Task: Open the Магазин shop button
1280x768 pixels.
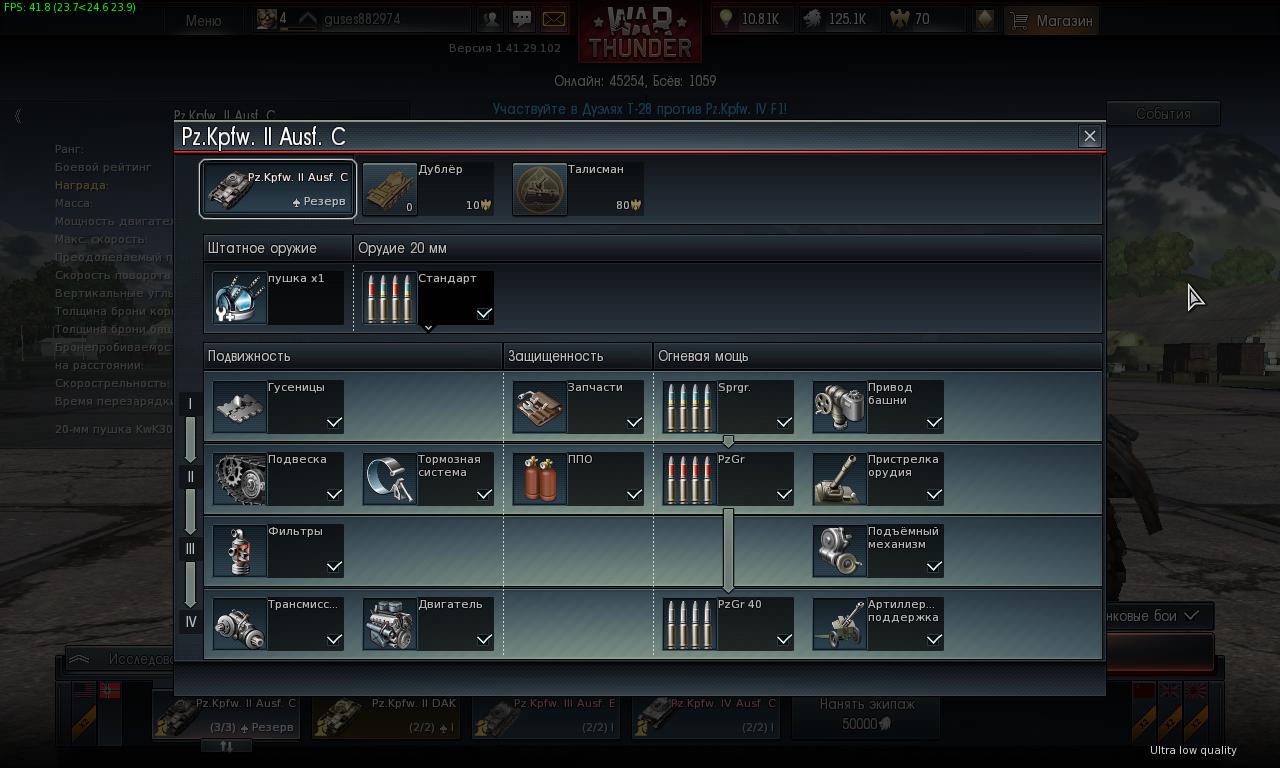Action: click(1051, 20)
